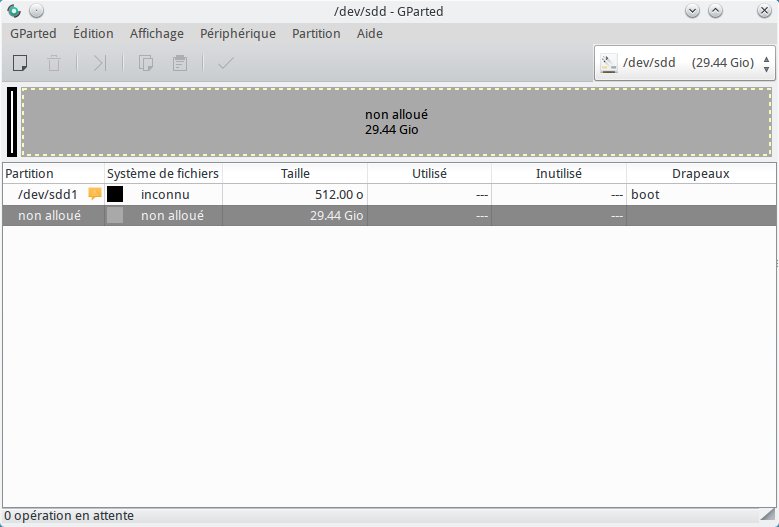Click the warning icon next to /dev/sdd1

[94, 194]
